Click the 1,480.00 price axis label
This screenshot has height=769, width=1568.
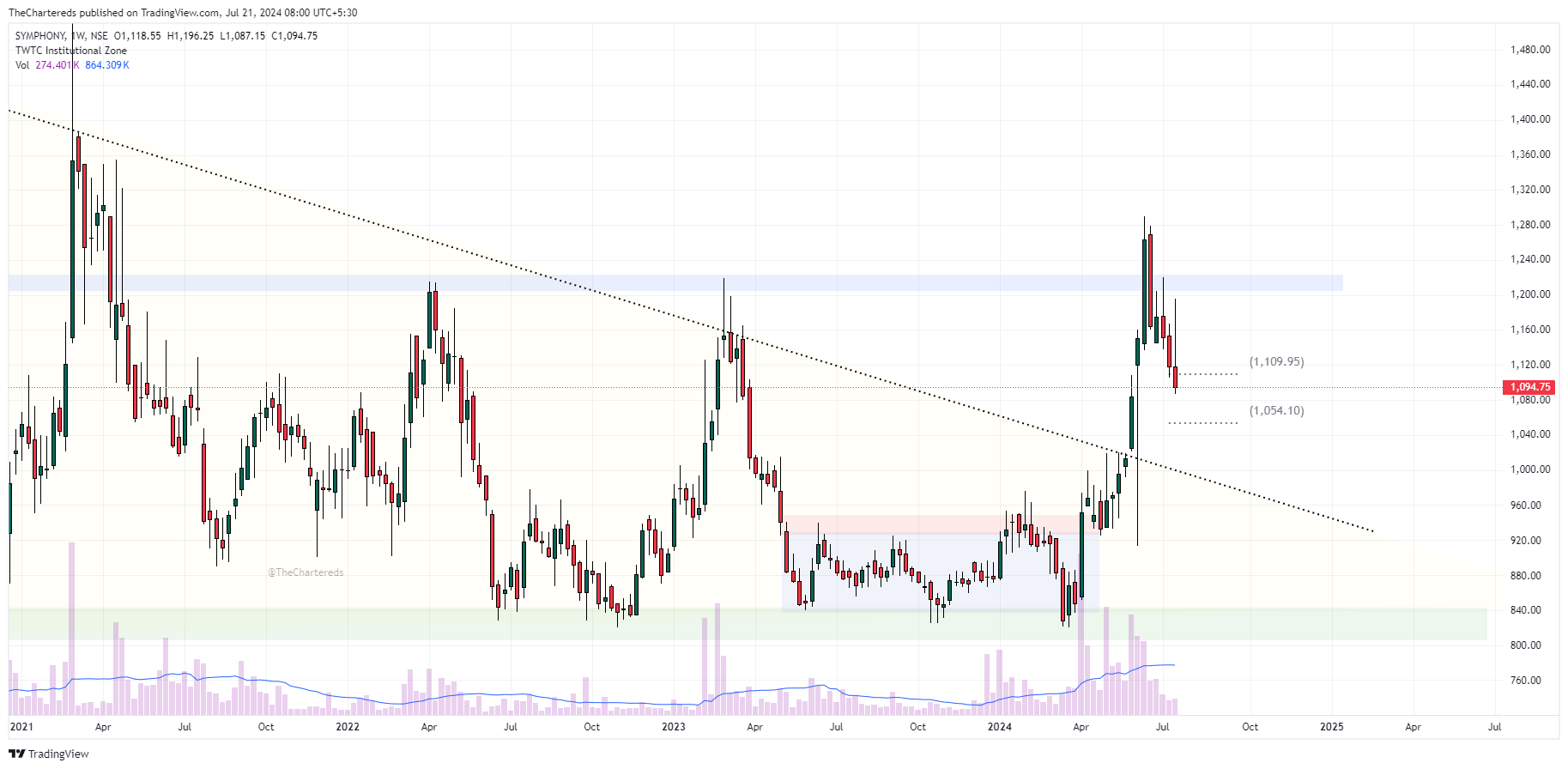pos(1530,50)
